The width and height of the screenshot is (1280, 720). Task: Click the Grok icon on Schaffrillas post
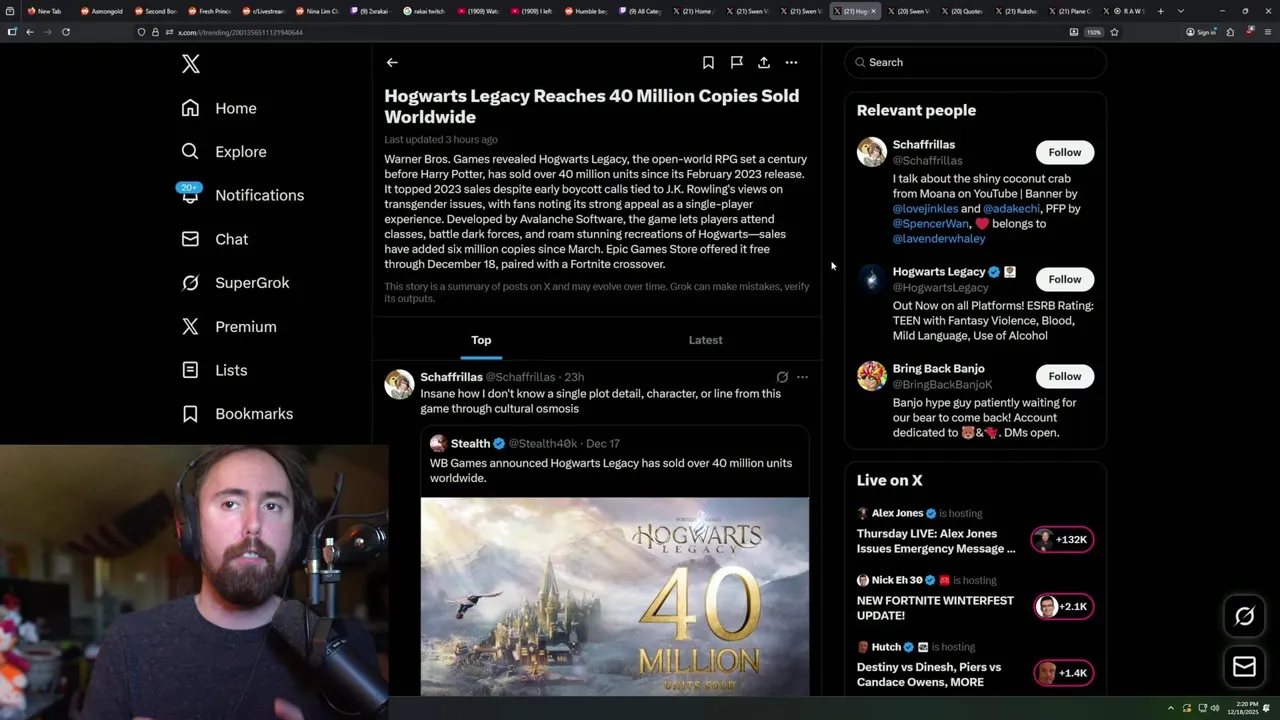coord(782,377)
